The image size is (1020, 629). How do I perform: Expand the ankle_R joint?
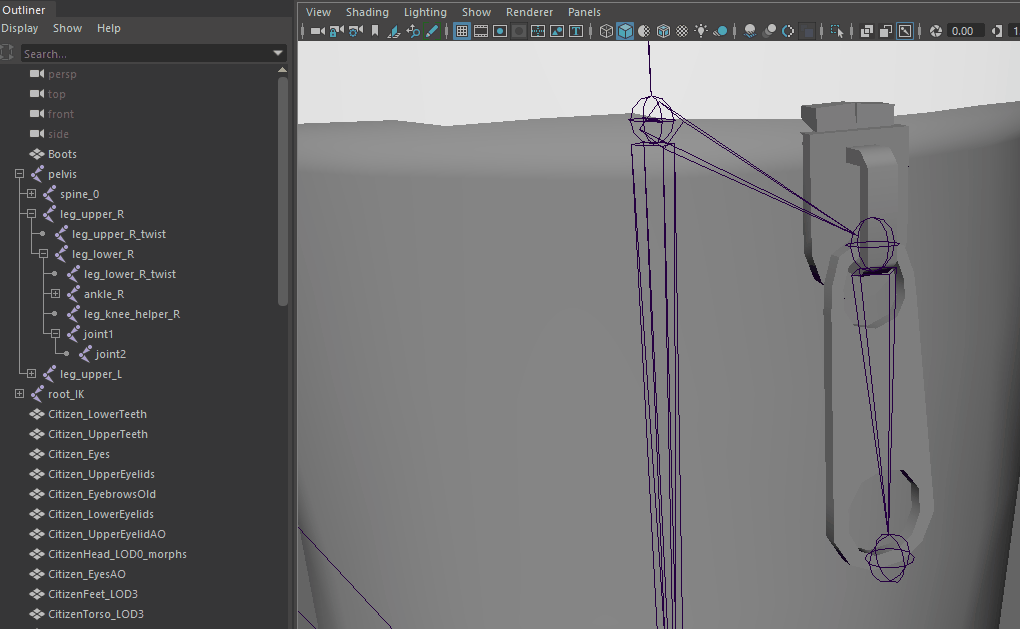pyautogui.click(x=55, y=294)
